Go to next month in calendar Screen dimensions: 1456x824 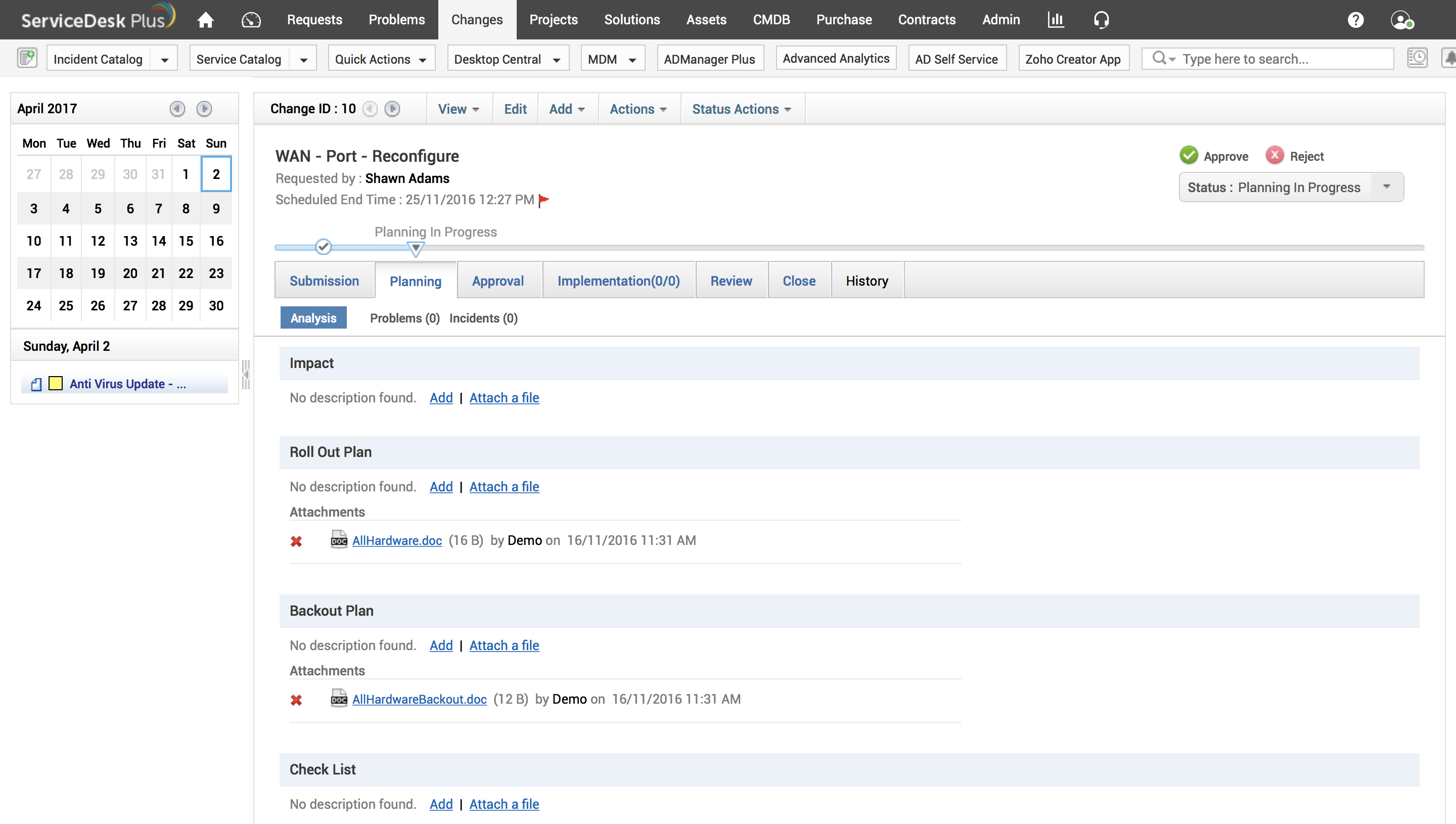pyautogui.click(x=204, y=108)
